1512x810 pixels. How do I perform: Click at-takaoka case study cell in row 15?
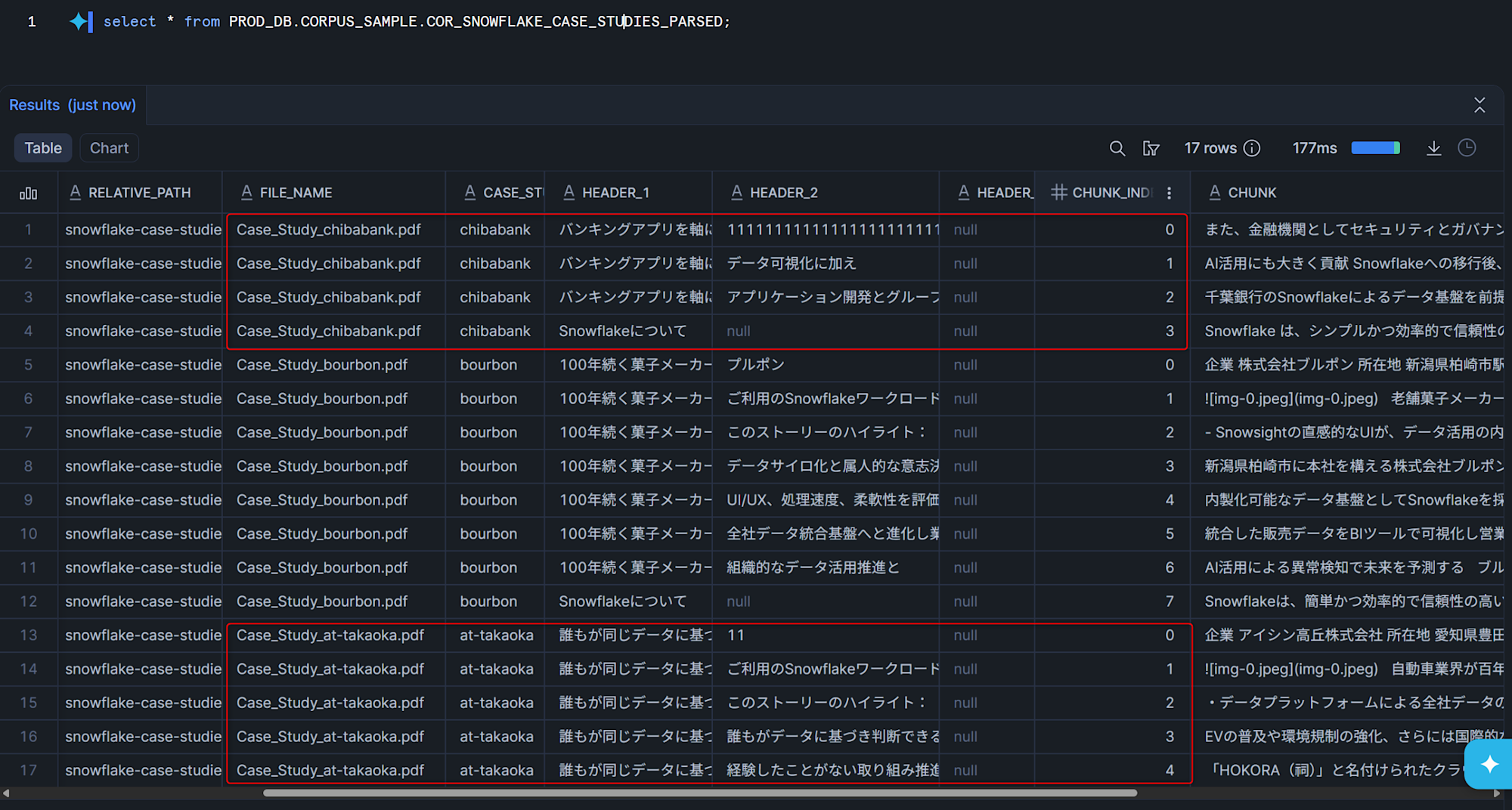pyautogui.click(x=495, y=703)
